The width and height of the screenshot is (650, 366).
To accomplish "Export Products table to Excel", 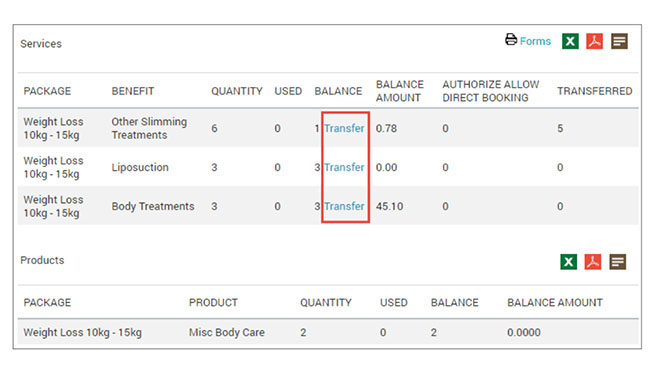I will coord(568,262).
